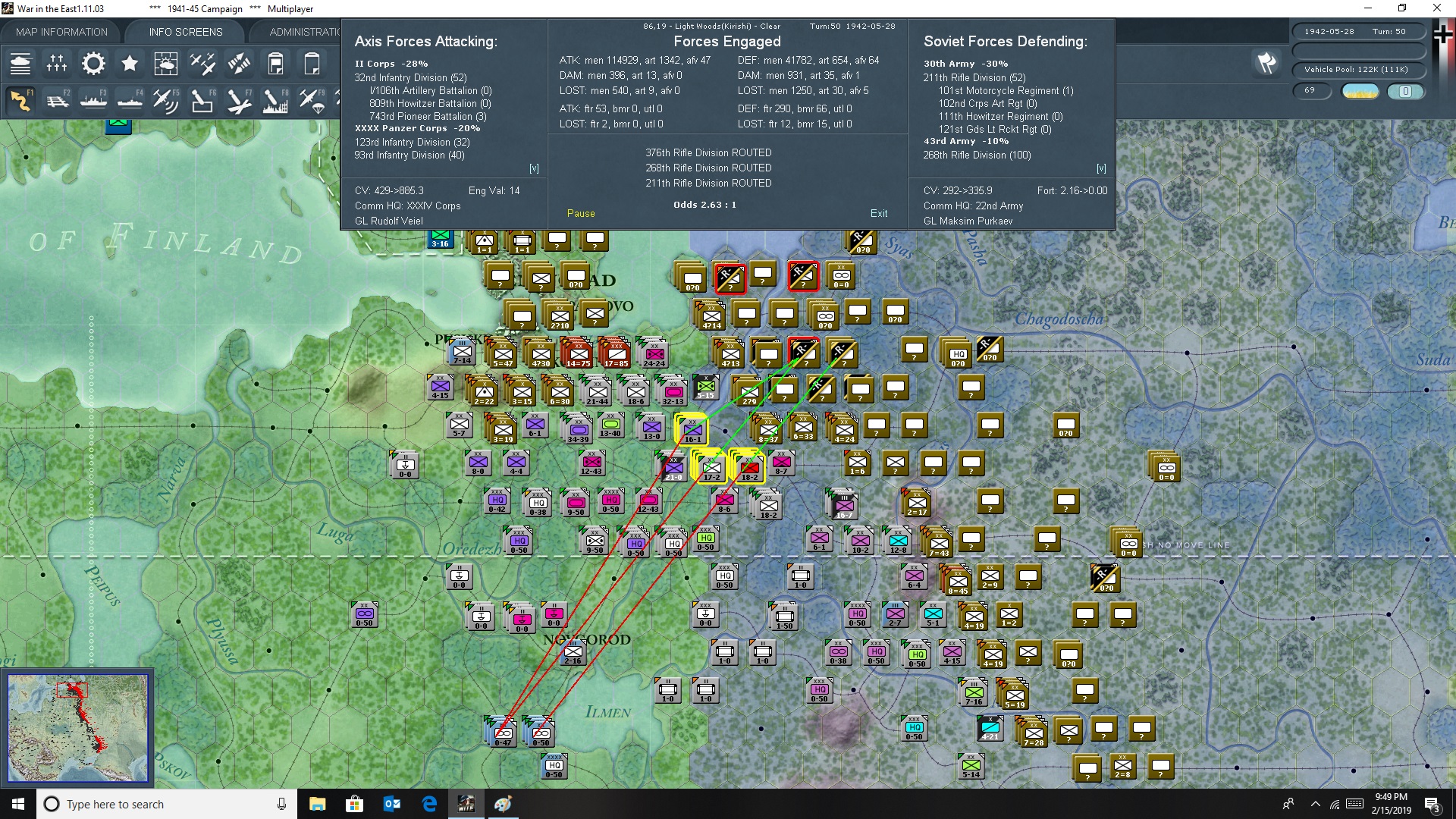Expand Axis attacking forces detail [v]
The height and width of the screenshot is (819, 1456).
[x=534, y=168]
